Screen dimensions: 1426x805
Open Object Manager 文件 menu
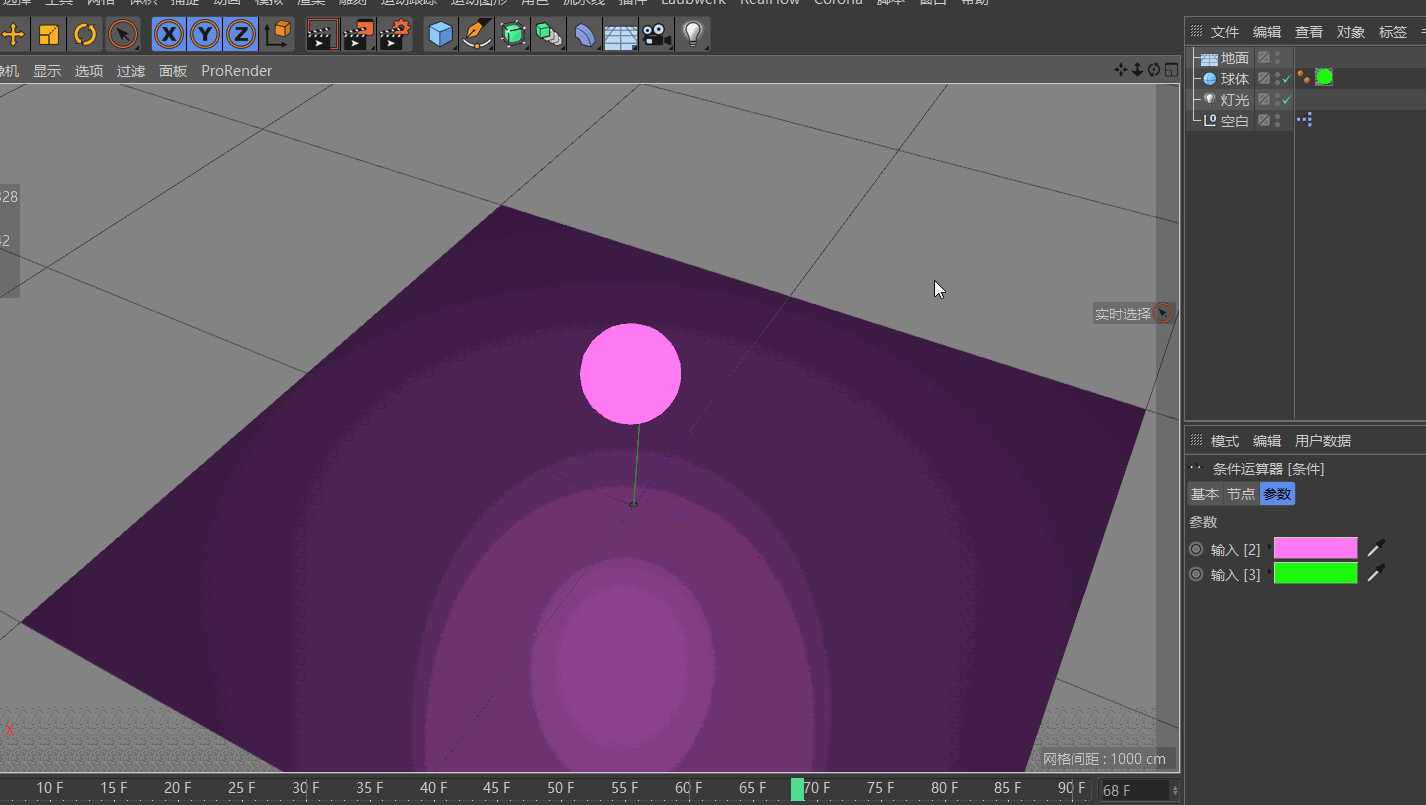pyautogui.click(x=1224, y=32)
